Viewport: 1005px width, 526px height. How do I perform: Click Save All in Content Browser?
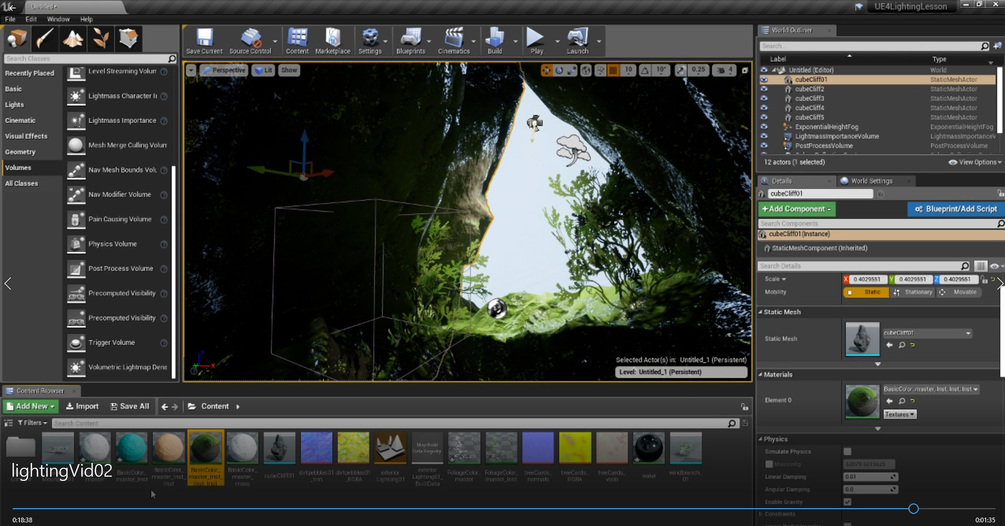tap(129, 406)
